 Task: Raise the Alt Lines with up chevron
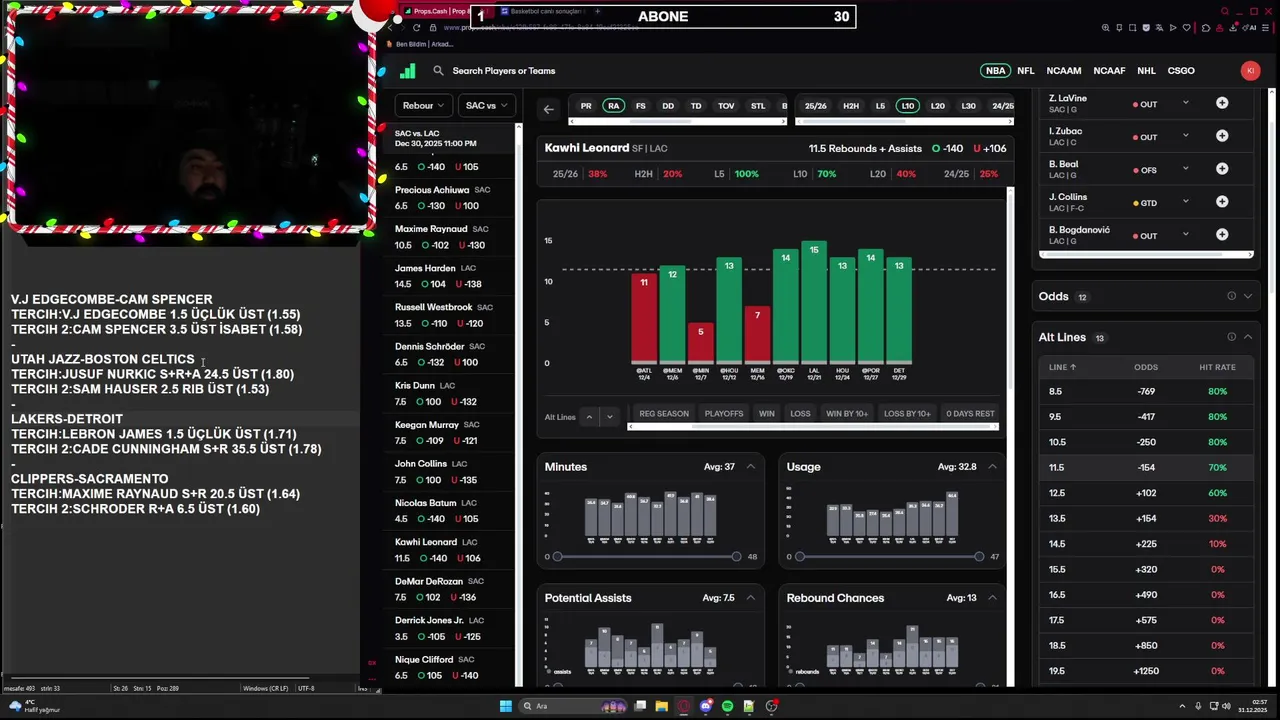[589, 417]
